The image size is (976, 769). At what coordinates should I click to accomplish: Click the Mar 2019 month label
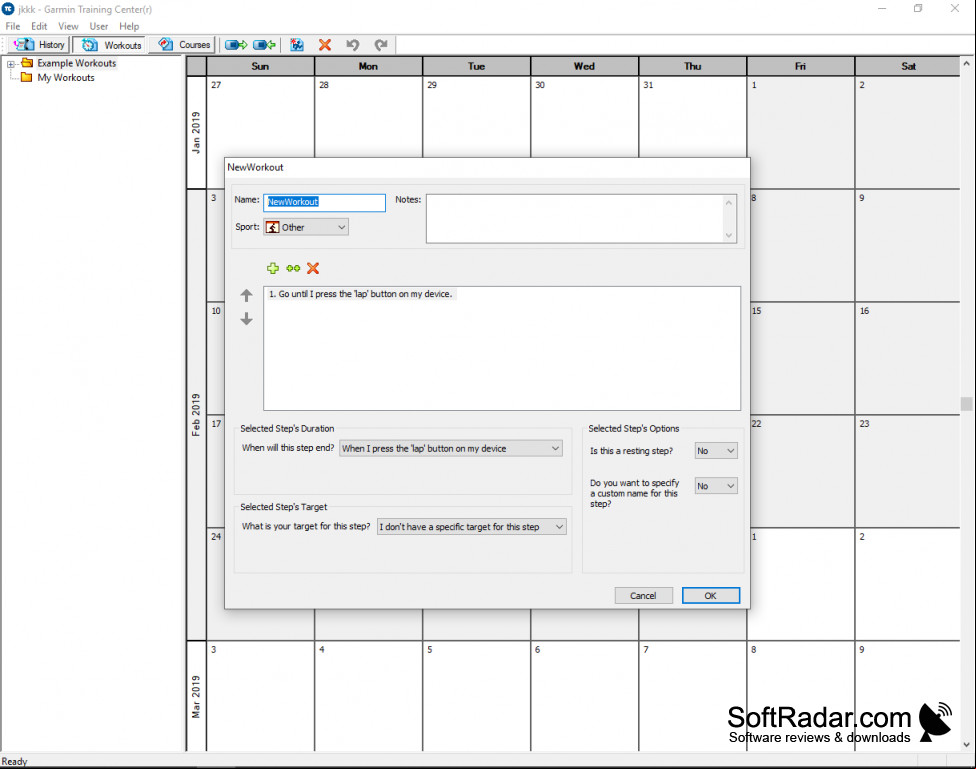click(x=196, y=697)
